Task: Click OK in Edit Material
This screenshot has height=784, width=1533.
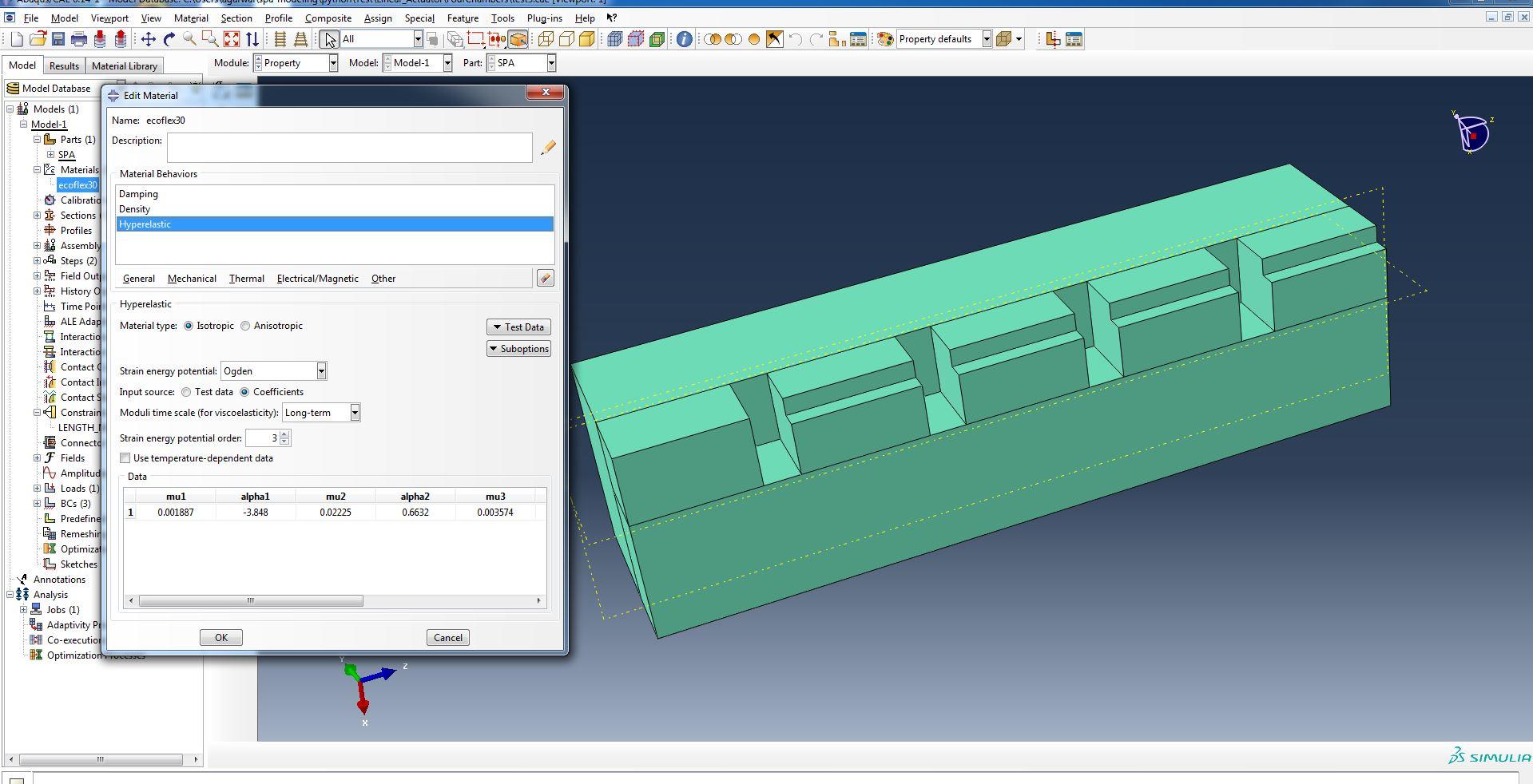Action: [x=221, y=638]
